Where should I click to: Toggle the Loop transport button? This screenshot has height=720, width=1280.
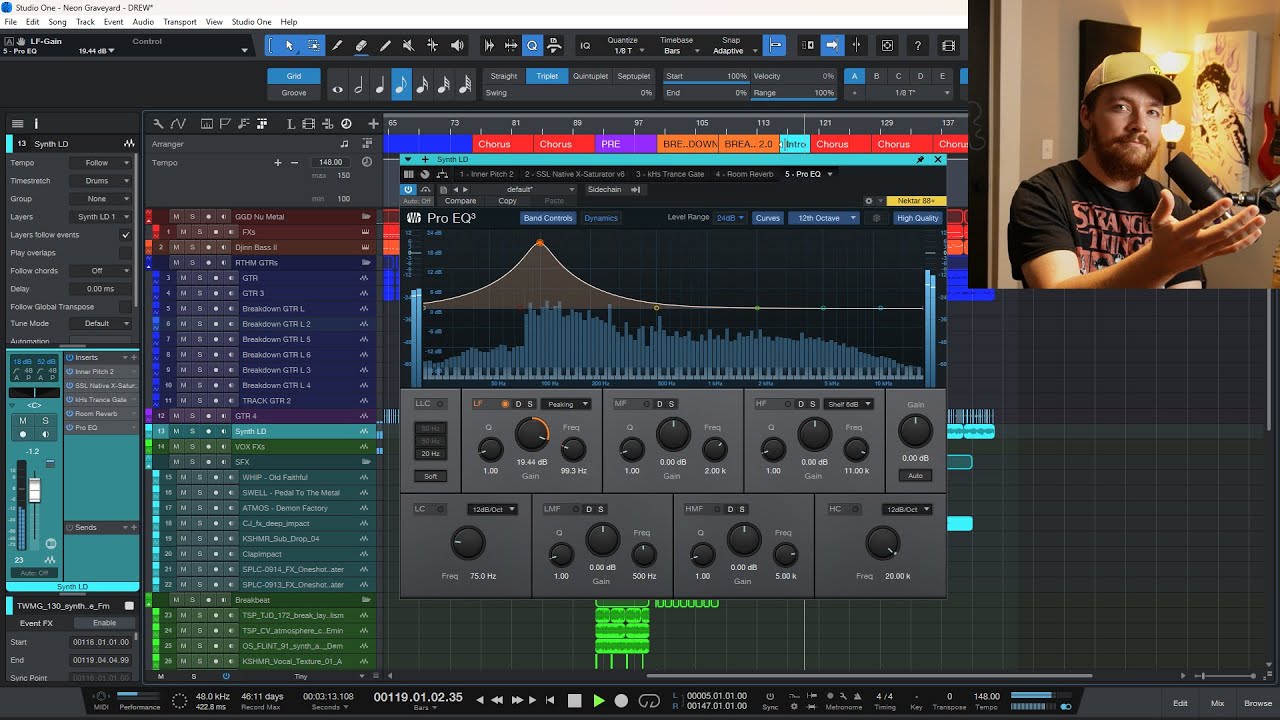coord(649,700)
